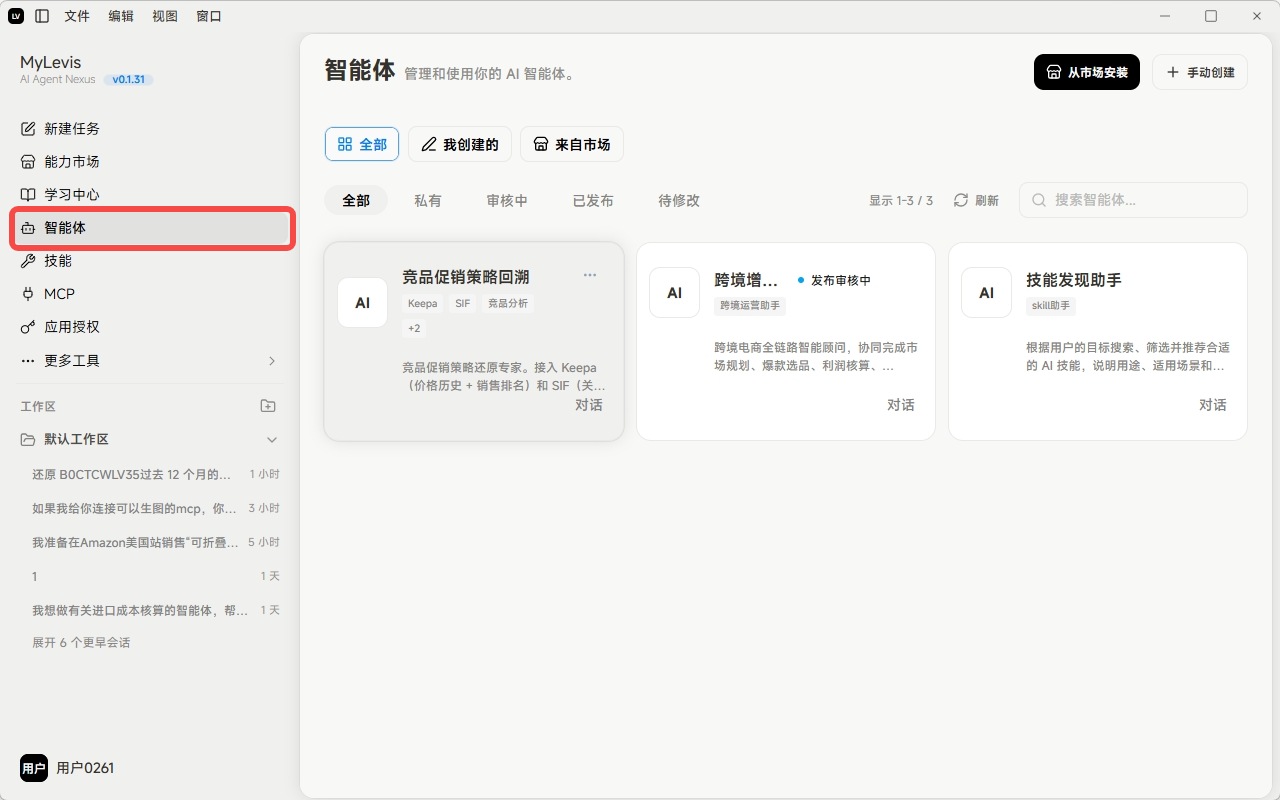Open conversation 还原 B0CTCWLV35过去 12 个月的

[155, 474]
